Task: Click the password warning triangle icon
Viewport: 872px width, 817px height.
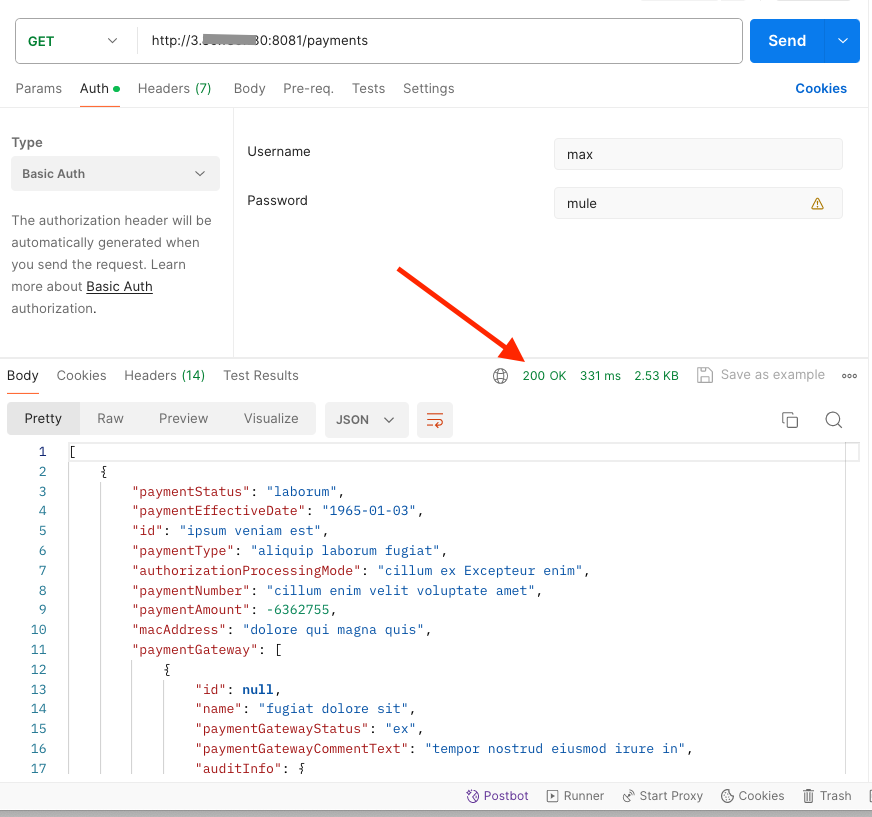Action: click(x=817, y=204)
